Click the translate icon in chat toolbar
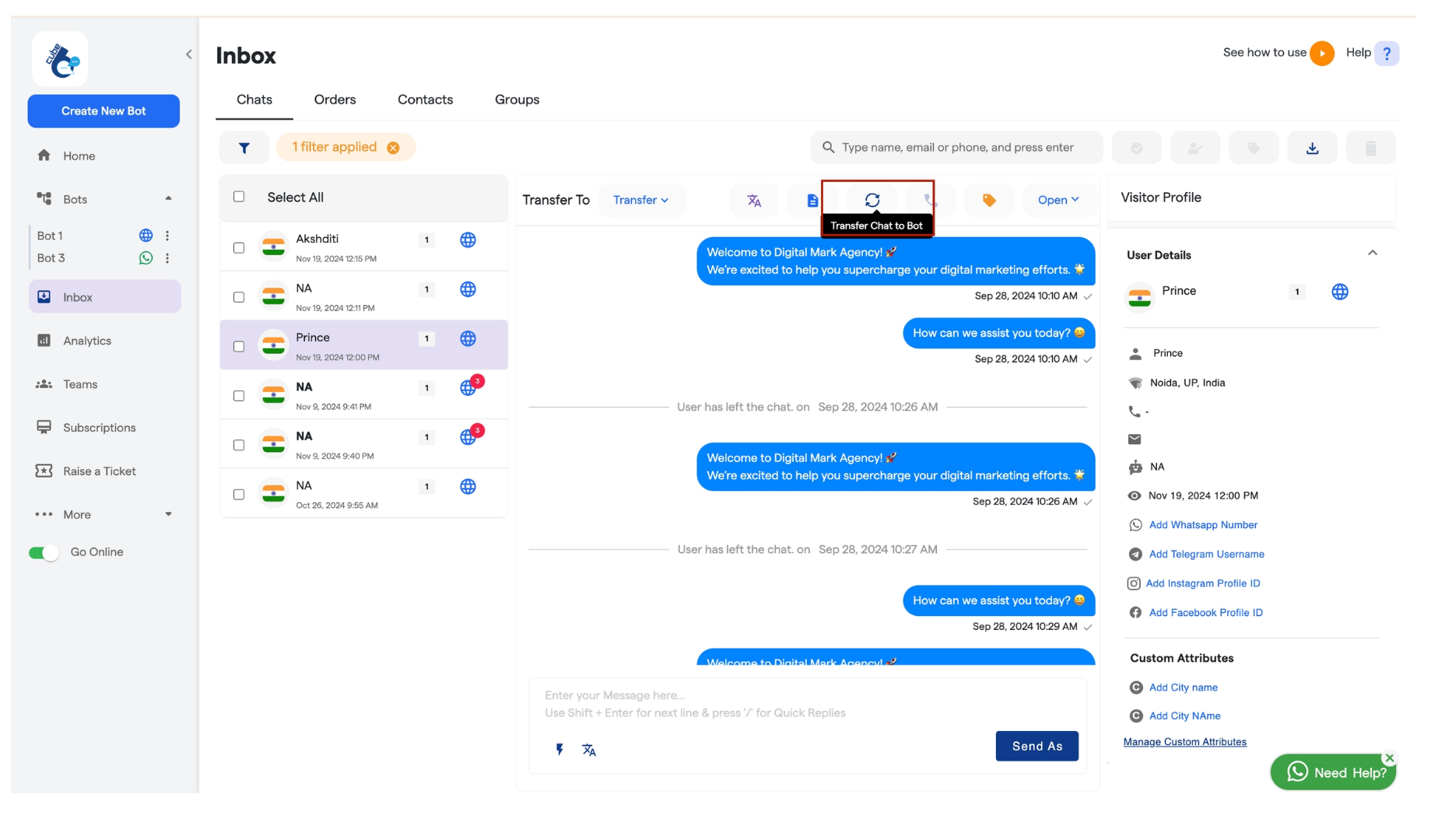1452x840 pixels. coord(754,201)
